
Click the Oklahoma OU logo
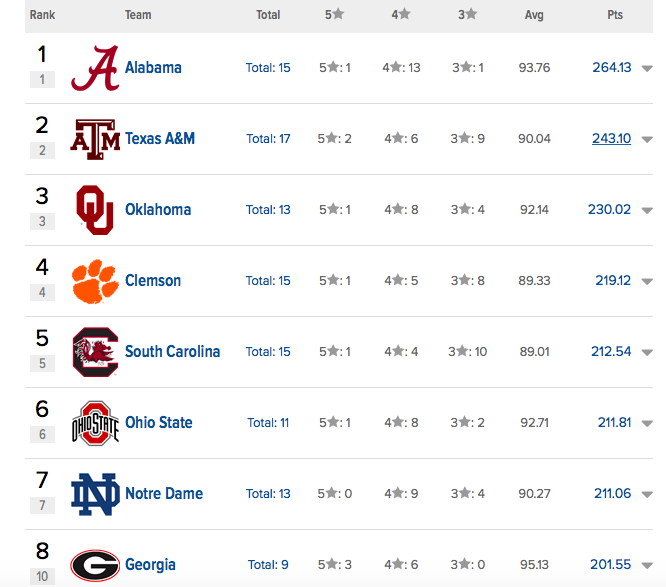point(95,210)
